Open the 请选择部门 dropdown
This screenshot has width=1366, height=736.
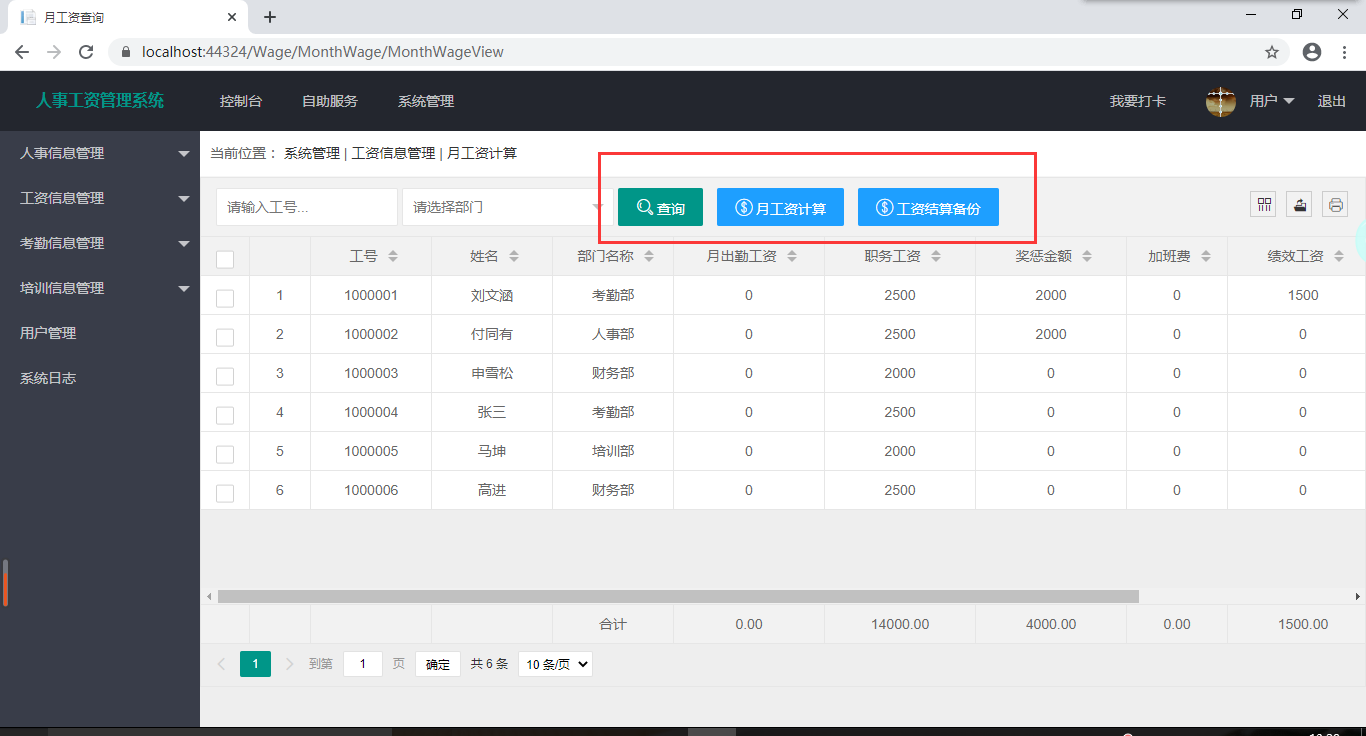pyautogui.click(x=508, y=207)
